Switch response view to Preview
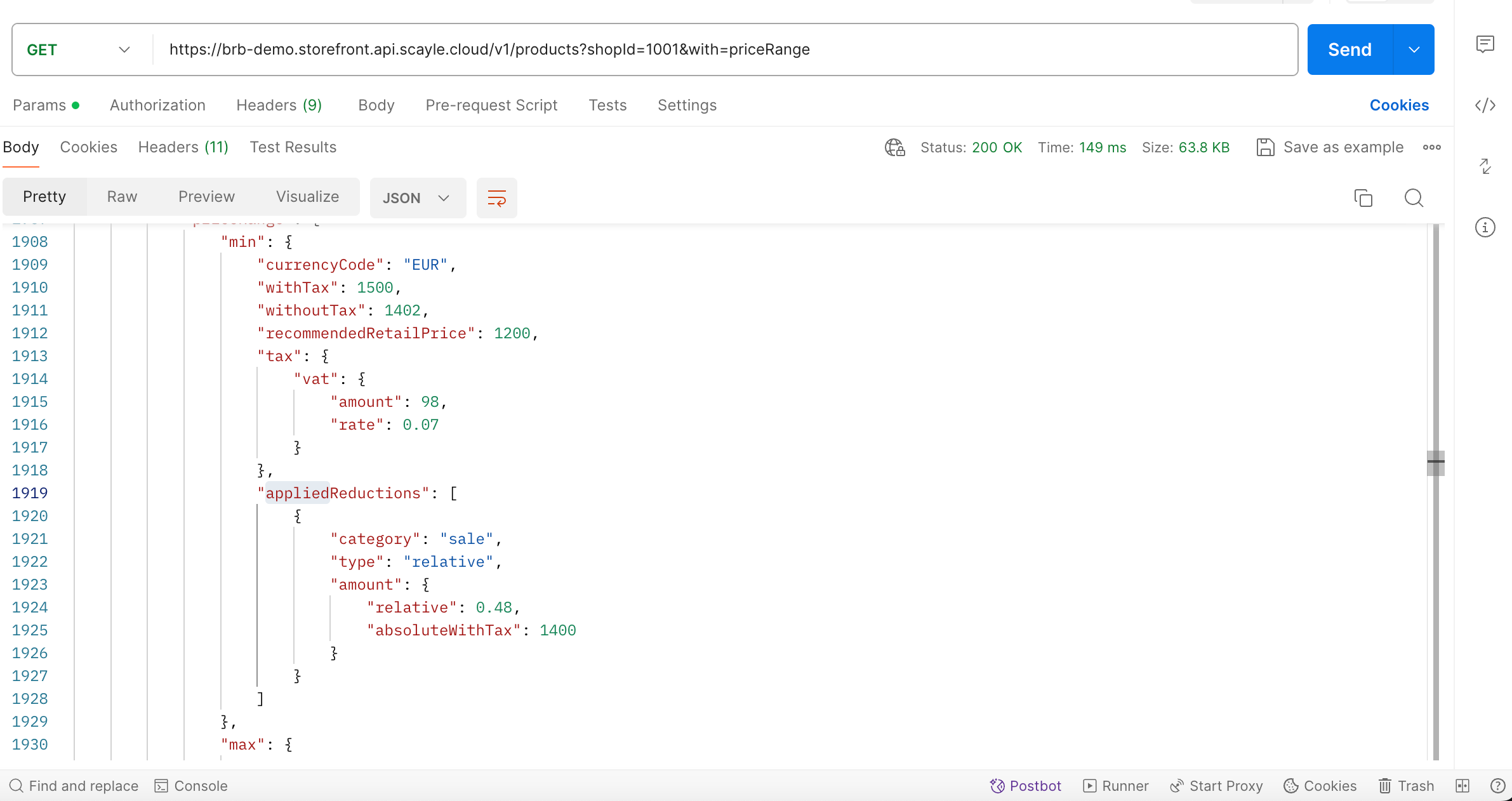Image resolution: width=1512 pixels, height=801 pixels. 206,197
